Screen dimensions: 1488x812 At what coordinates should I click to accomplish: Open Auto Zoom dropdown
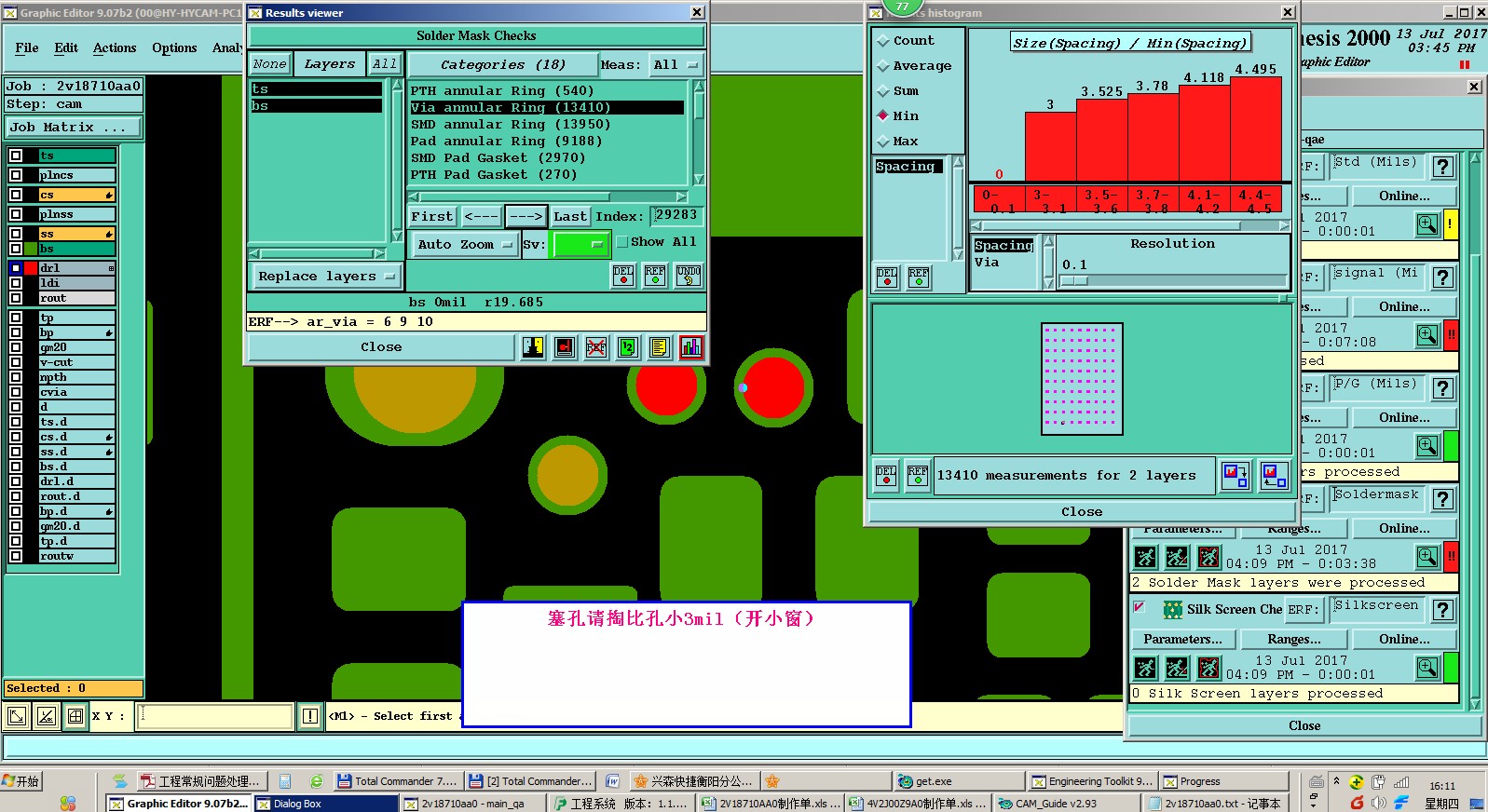[465, 245]
